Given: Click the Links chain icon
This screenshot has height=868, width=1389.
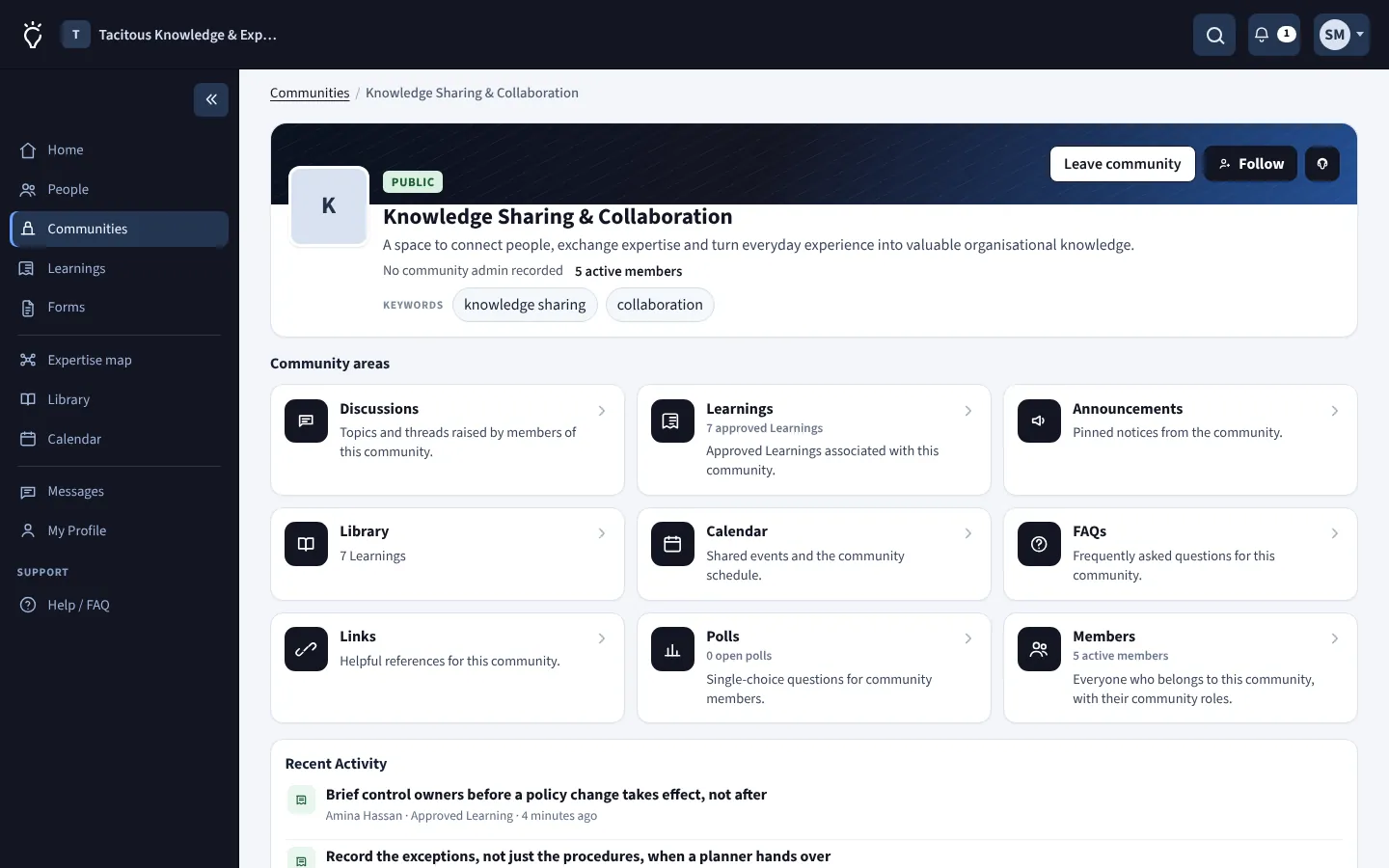Looking at the screenshot, I should click(x=306, y=649).
